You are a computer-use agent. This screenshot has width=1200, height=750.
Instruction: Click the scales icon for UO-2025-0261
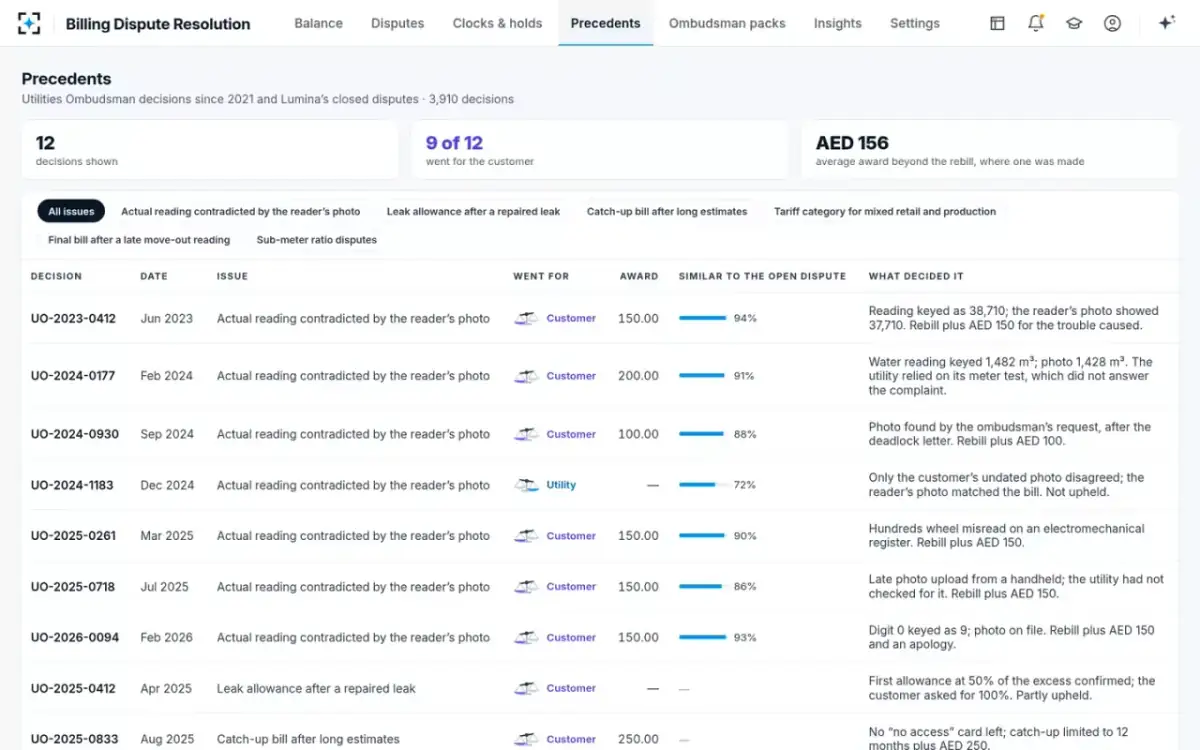coord(526,536)
